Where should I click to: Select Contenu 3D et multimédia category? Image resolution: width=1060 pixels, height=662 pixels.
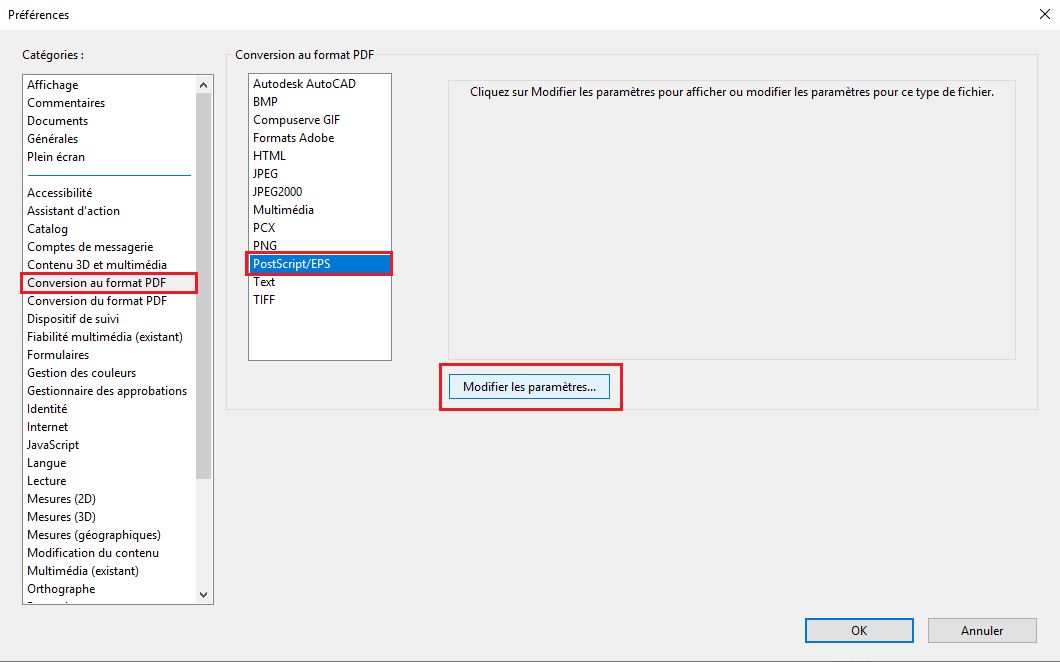click(x=97, y=264)
